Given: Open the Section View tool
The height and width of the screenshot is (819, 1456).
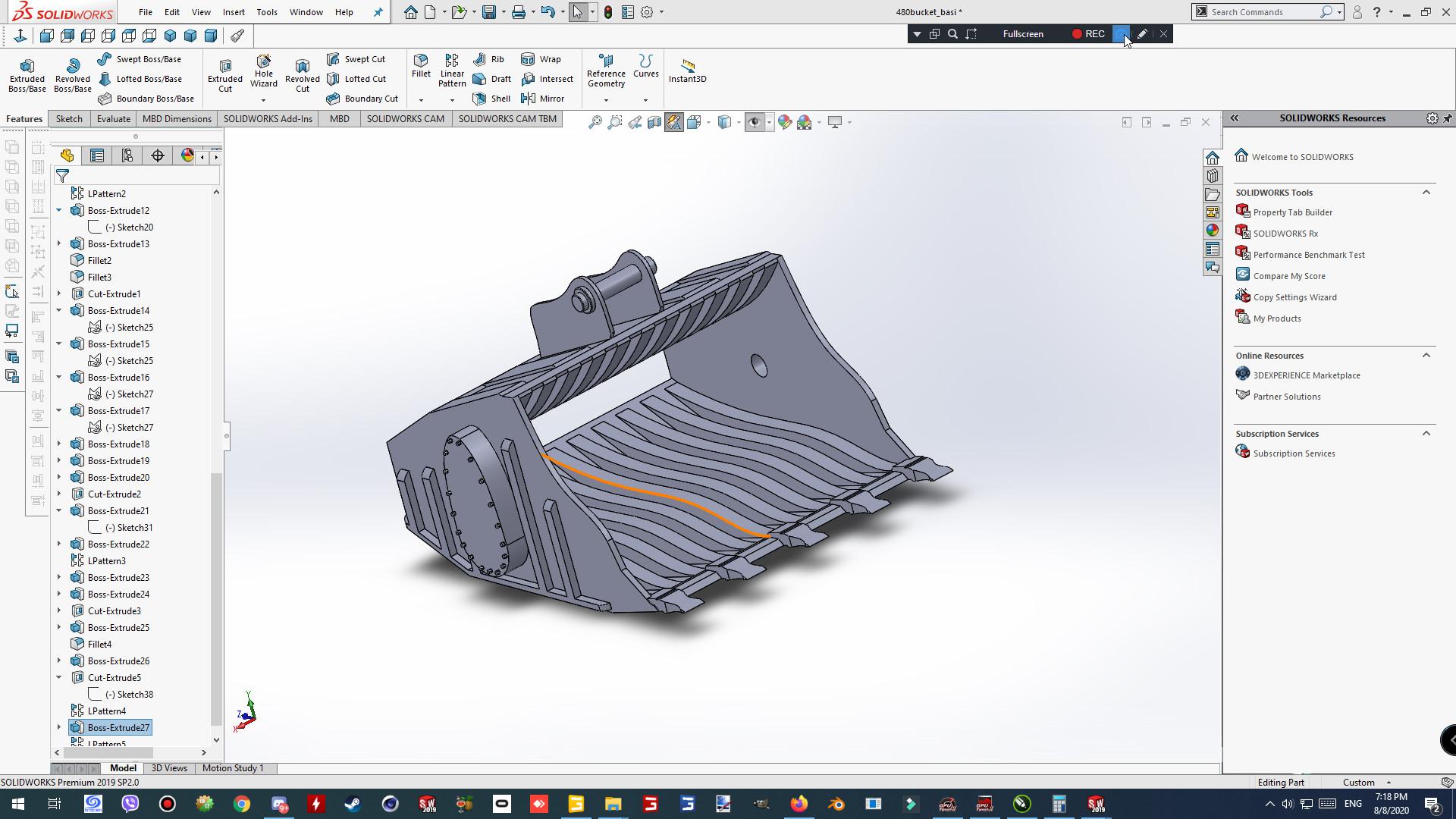Looking at the screenshot, I should click(654, 122).
